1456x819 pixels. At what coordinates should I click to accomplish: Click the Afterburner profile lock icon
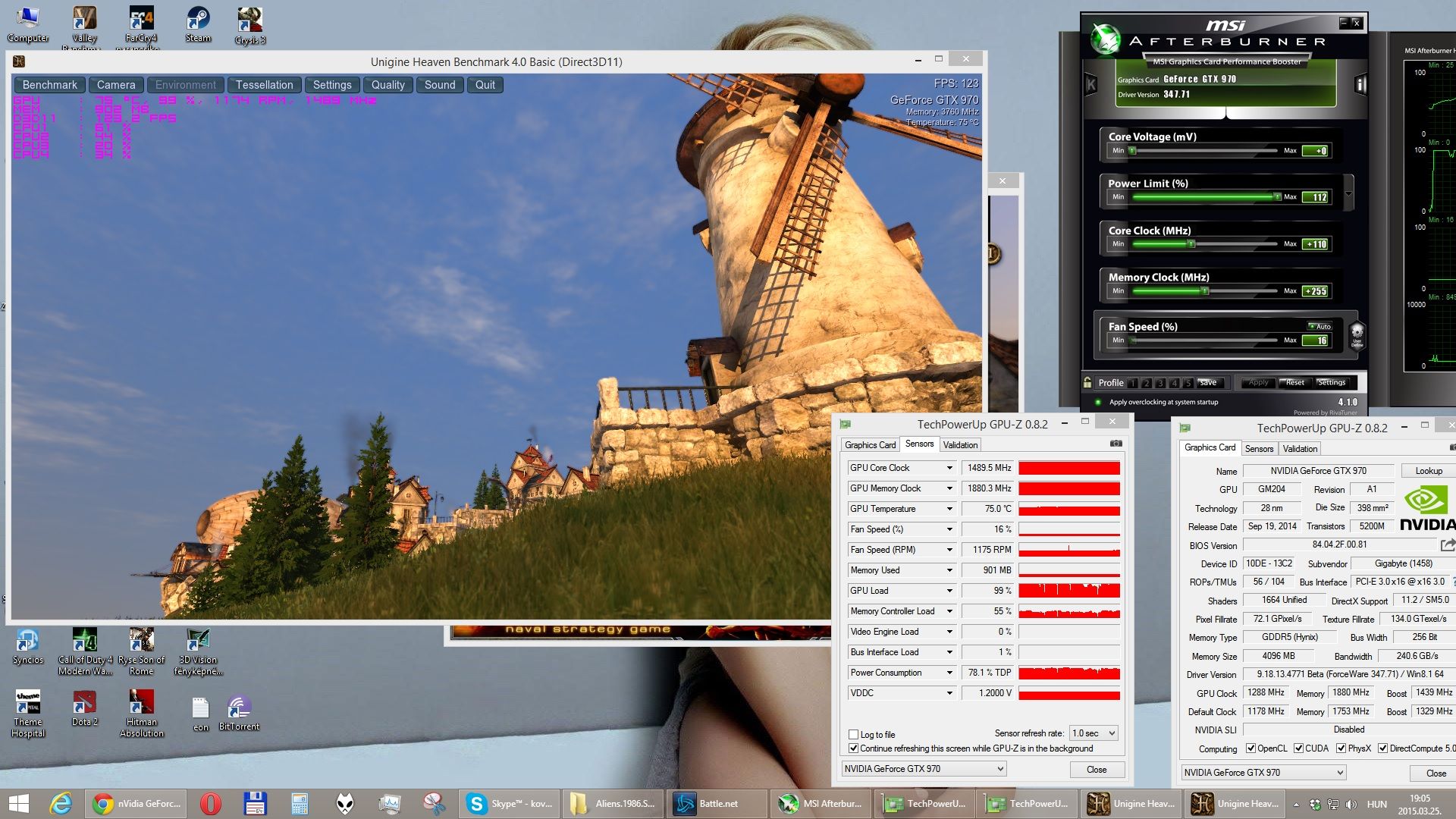(1087, 382)
